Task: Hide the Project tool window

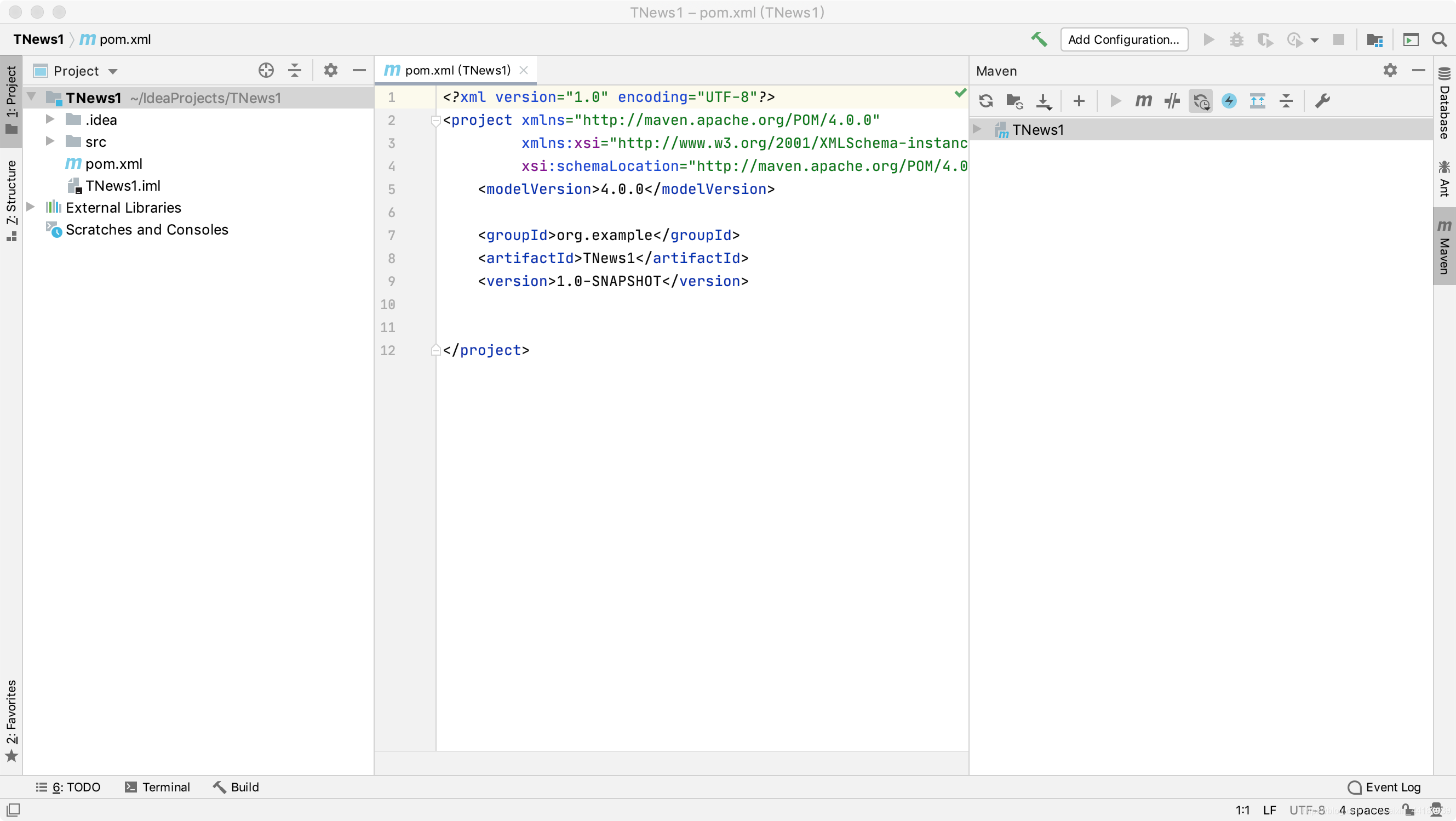Action: (x=359, y=71)
